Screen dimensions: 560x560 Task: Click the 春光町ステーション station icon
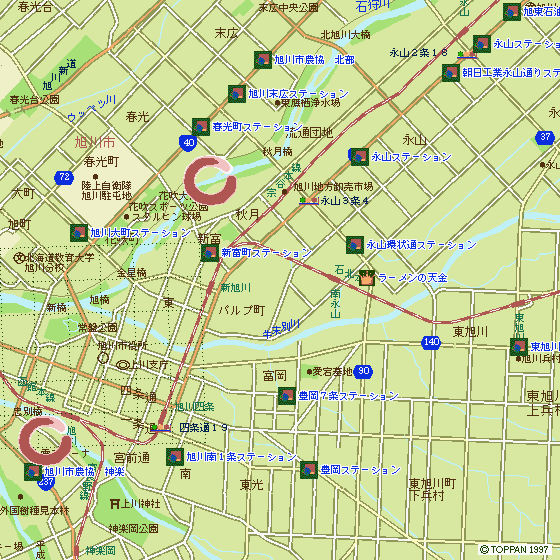201,127
